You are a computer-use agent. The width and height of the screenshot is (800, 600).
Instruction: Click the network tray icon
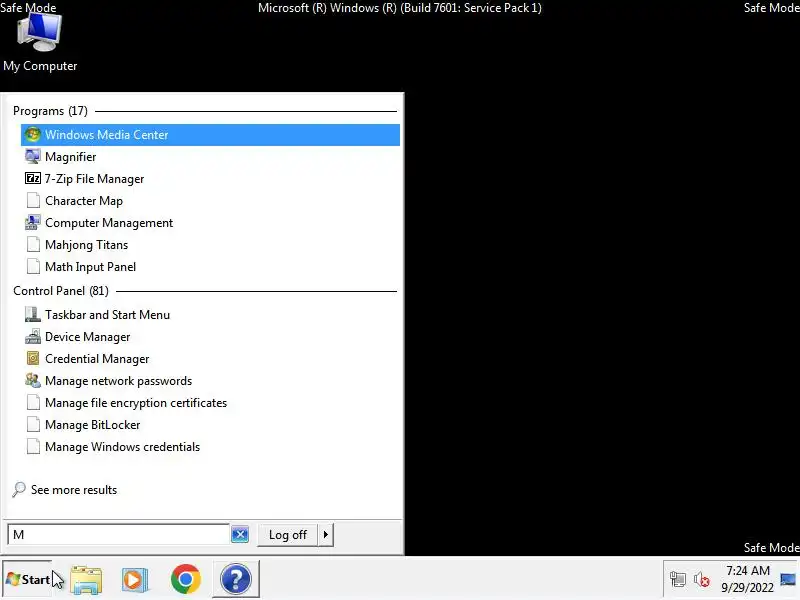678,580
